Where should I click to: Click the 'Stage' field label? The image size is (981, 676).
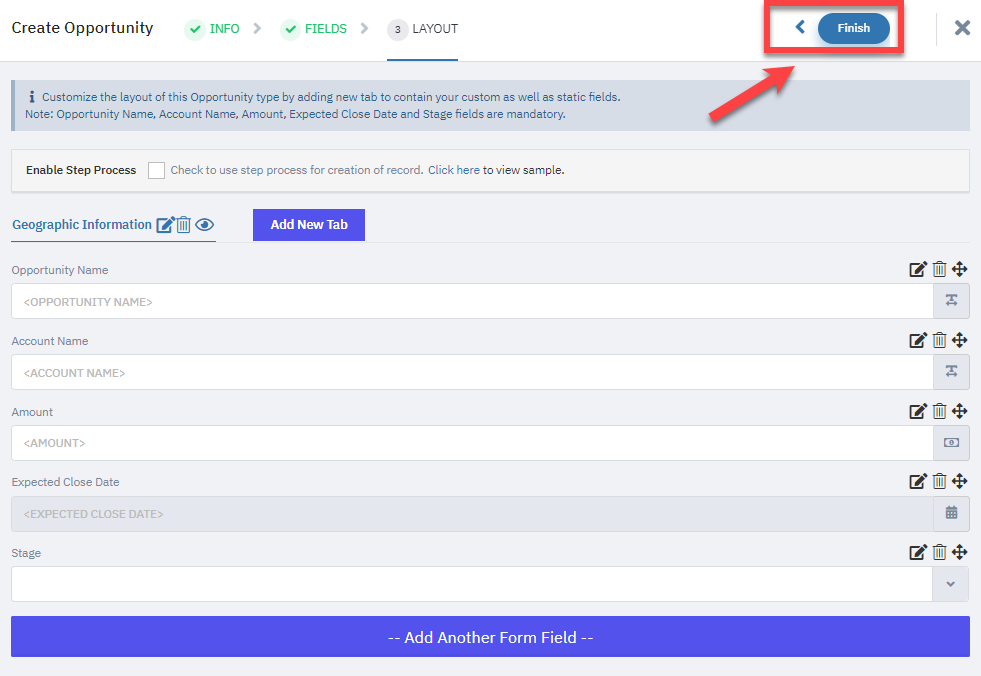pyautogui.click(x=26, y=553)
